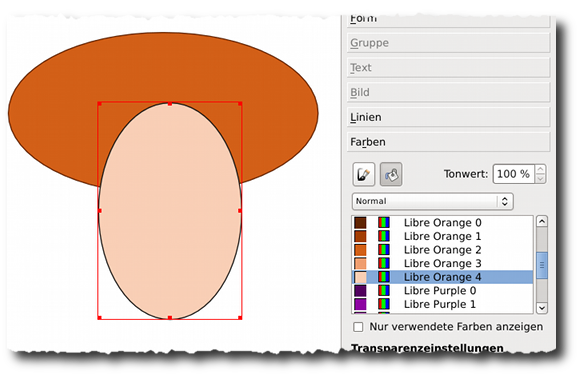The width and height of the screenshot is (579, 378).
Task: Decrease Tonwert using the down stepper arrow
Action: click(x=540, y=179)
